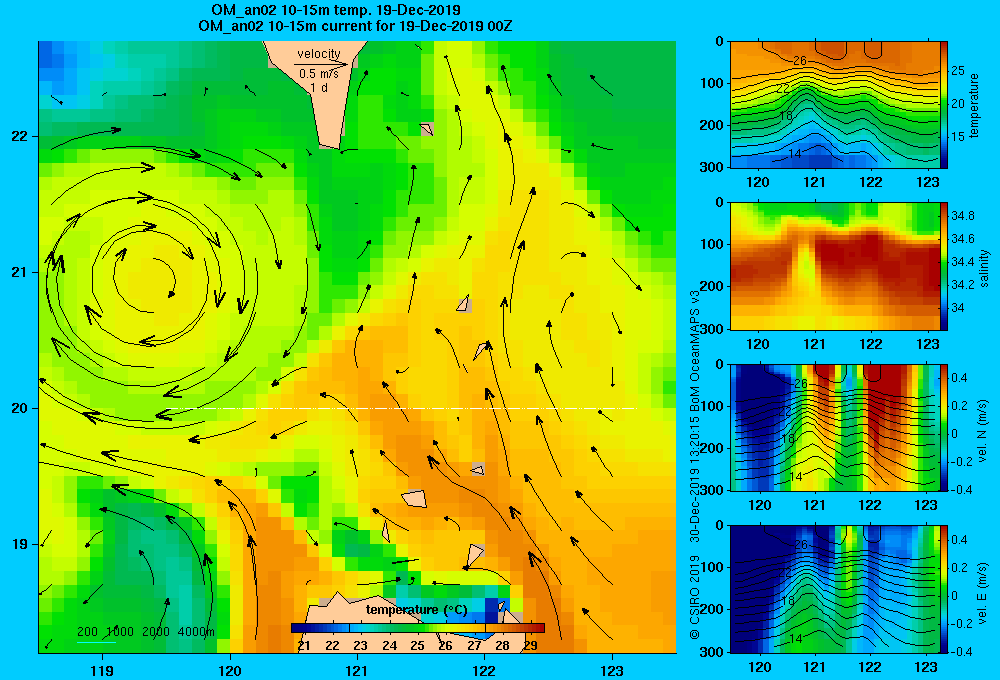Click the 0.4 tick on vel. N colorbar
This screenshot has height=680, width=1000.
click(959, 378)
